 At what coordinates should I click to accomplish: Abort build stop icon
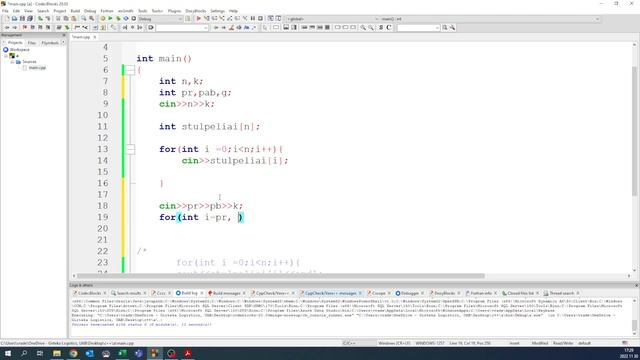(x=133, y=19)
